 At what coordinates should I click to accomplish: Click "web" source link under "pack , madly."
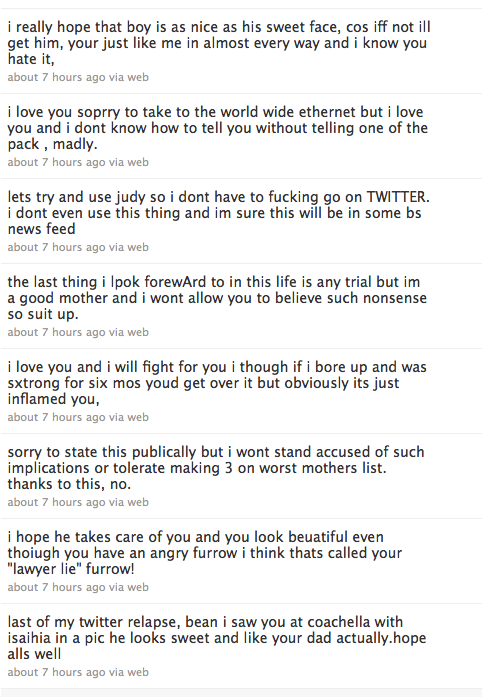(x=138, y=162)
